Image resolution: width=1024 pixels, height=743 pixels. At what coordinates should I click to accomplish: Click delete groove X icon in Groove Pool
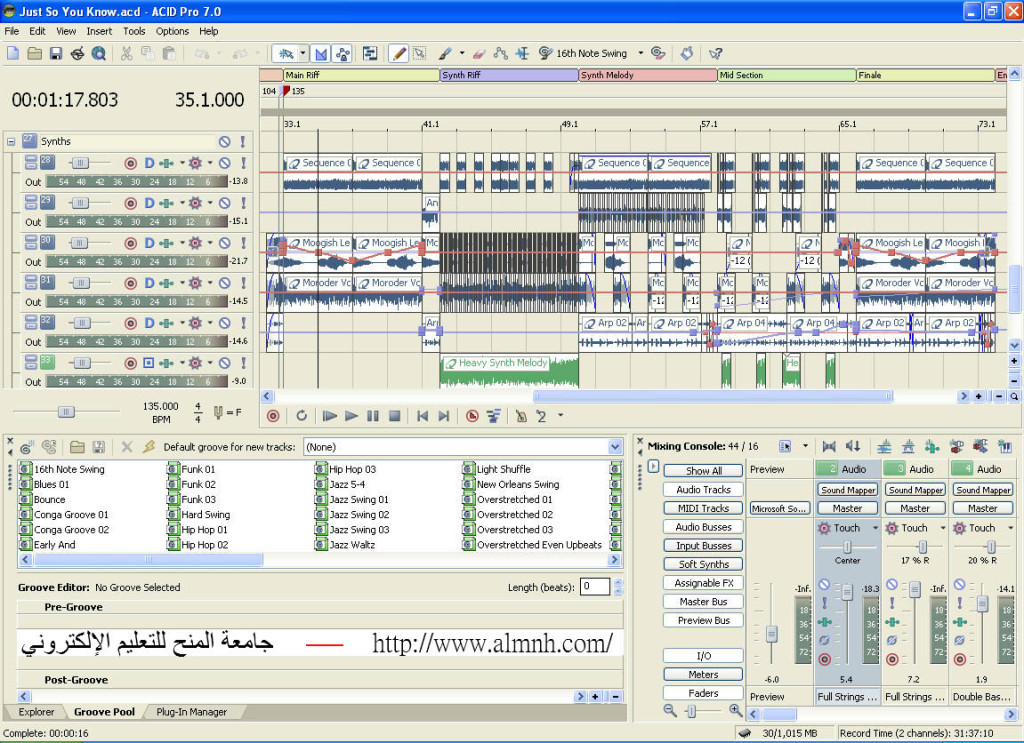(x=127, y=447)
